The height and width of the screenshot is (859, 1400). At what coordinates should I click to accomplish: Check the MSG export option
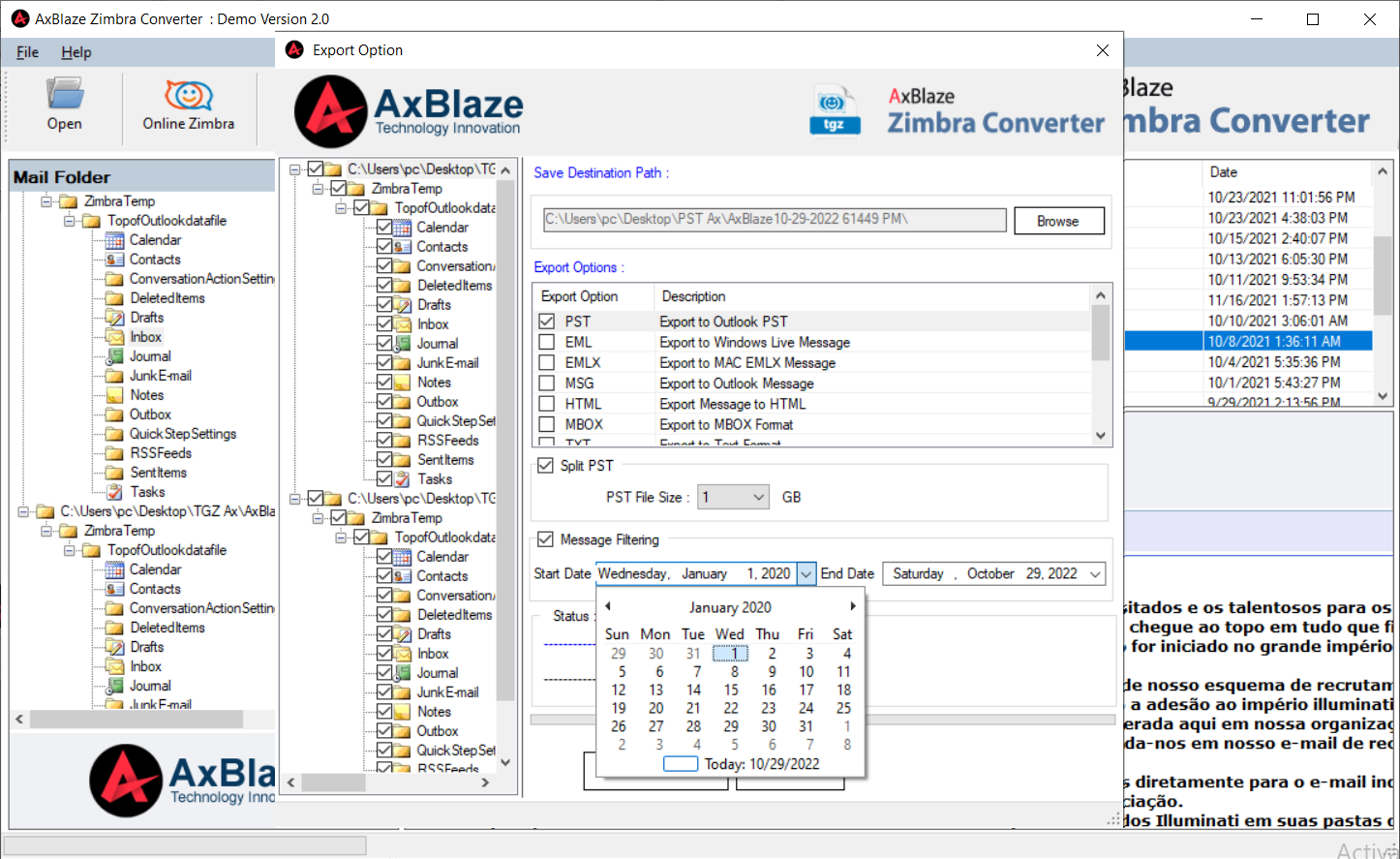tap(547, 383)
